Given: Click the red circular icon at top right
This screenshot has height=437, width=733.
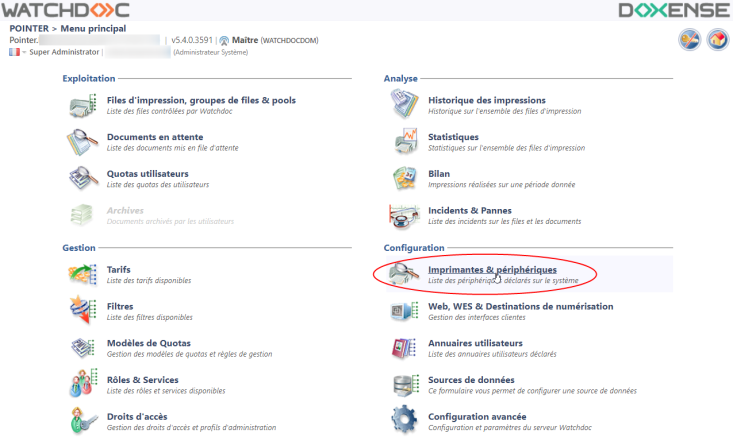Looking at the screenshot, I should pyautogui.click(x=717, y=40).
